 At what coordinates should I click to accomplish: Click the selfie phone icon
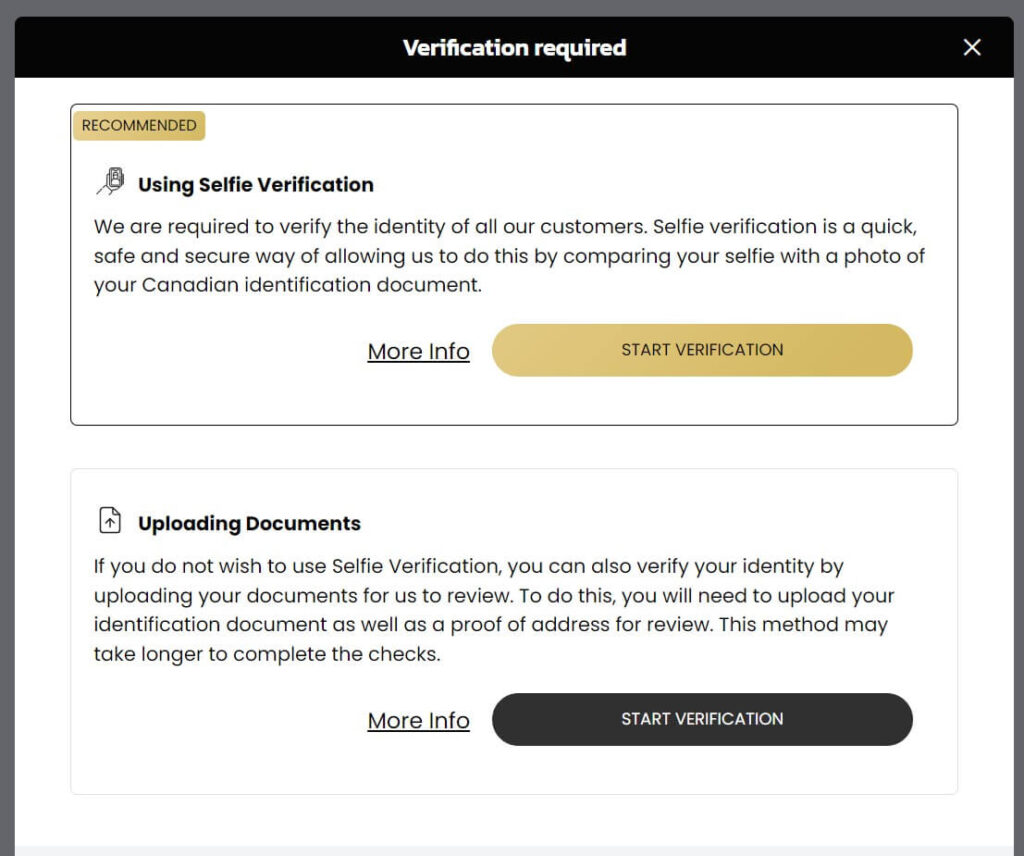point(110,182)
